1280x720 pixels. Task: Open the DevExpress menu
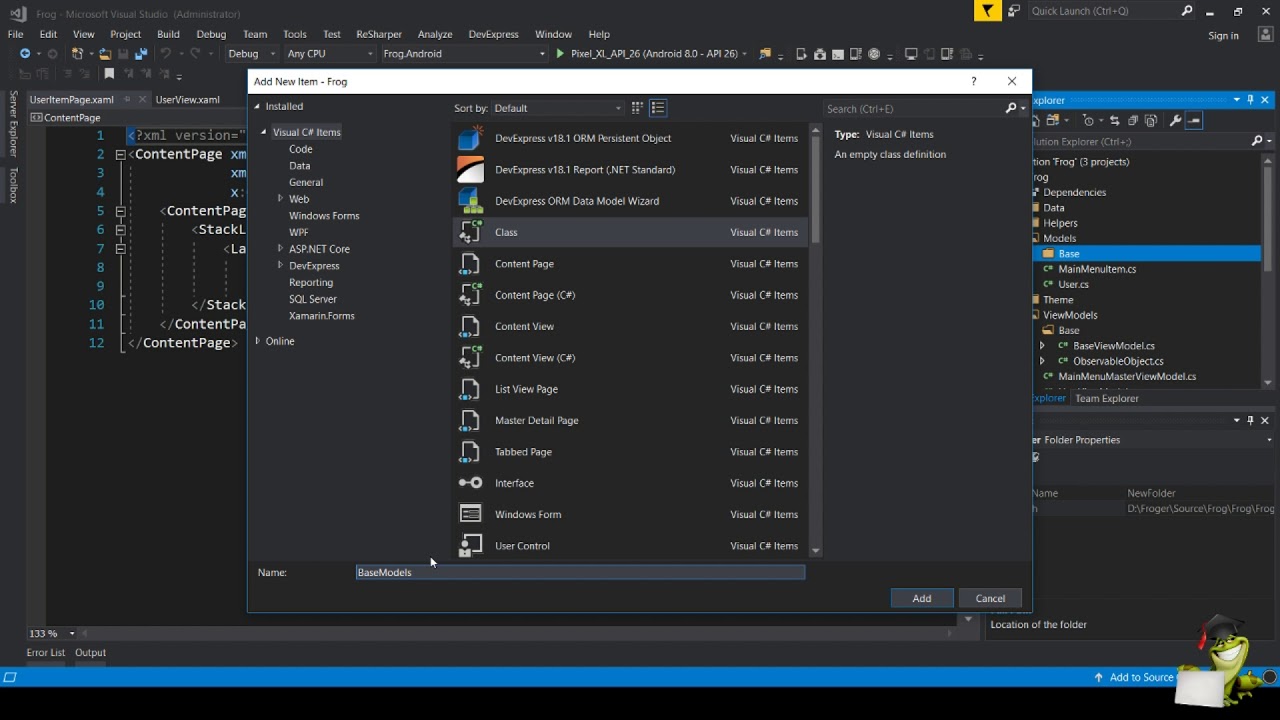click(494, 34)
